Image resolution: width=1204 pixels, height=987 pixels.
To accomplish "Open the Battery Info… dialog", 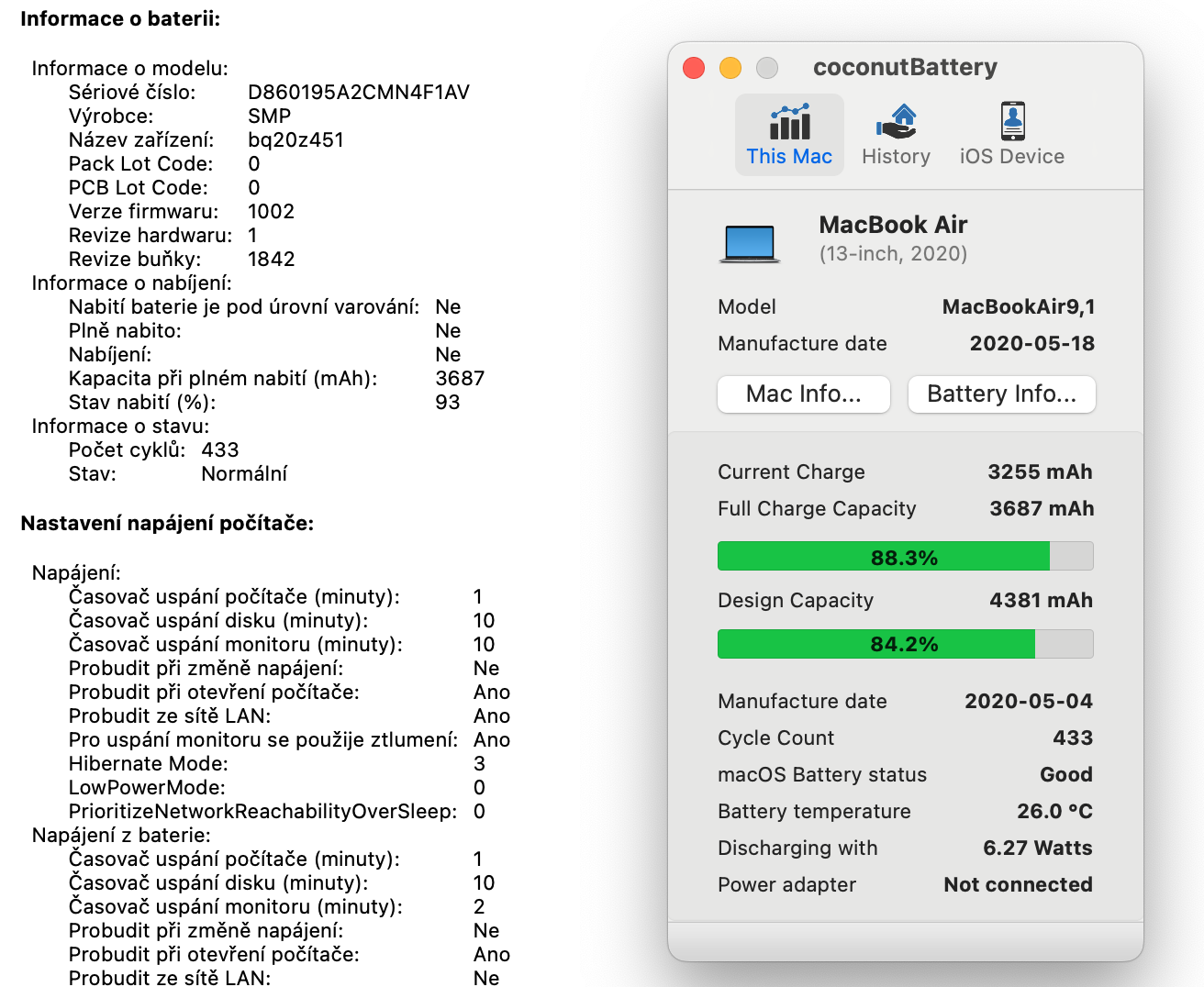I will click(1001, 394).
